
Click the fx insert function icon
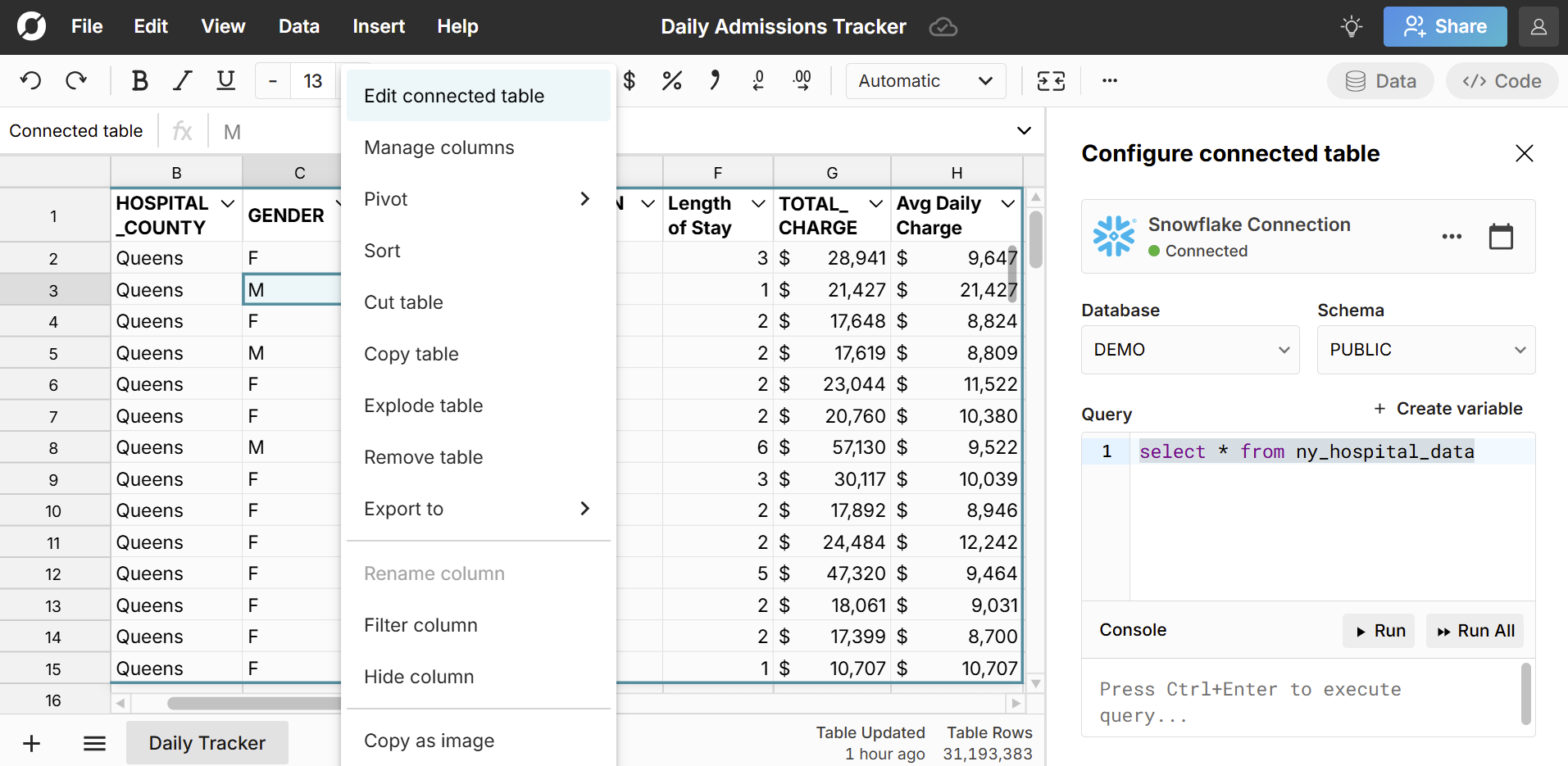tap(182, 130)
